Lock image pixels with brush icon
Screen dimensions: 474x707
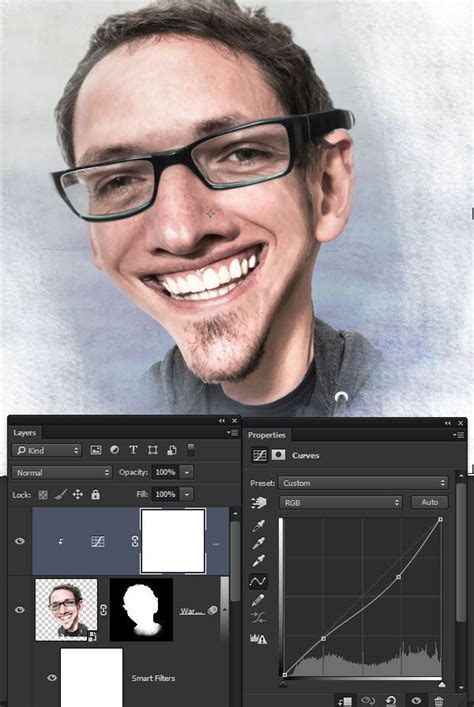[60, 495]
